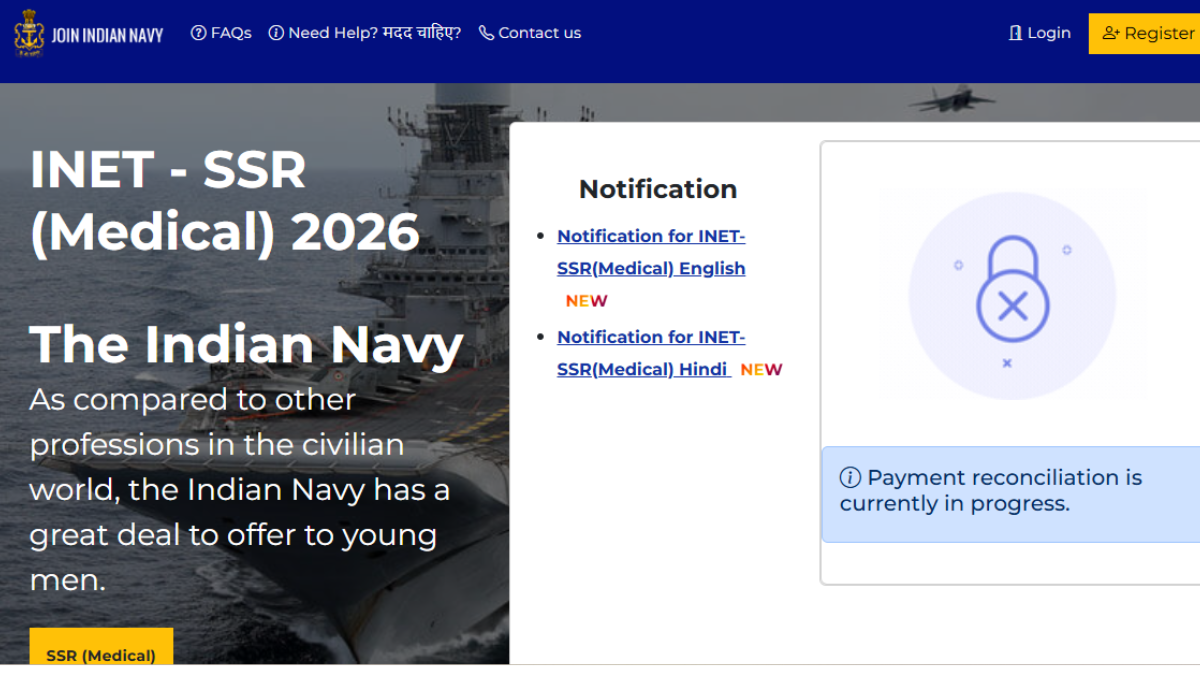Viewport: 1200px width, 675px height.
Task: Click the Contact us phone icon
Action: tap(486, 33)
